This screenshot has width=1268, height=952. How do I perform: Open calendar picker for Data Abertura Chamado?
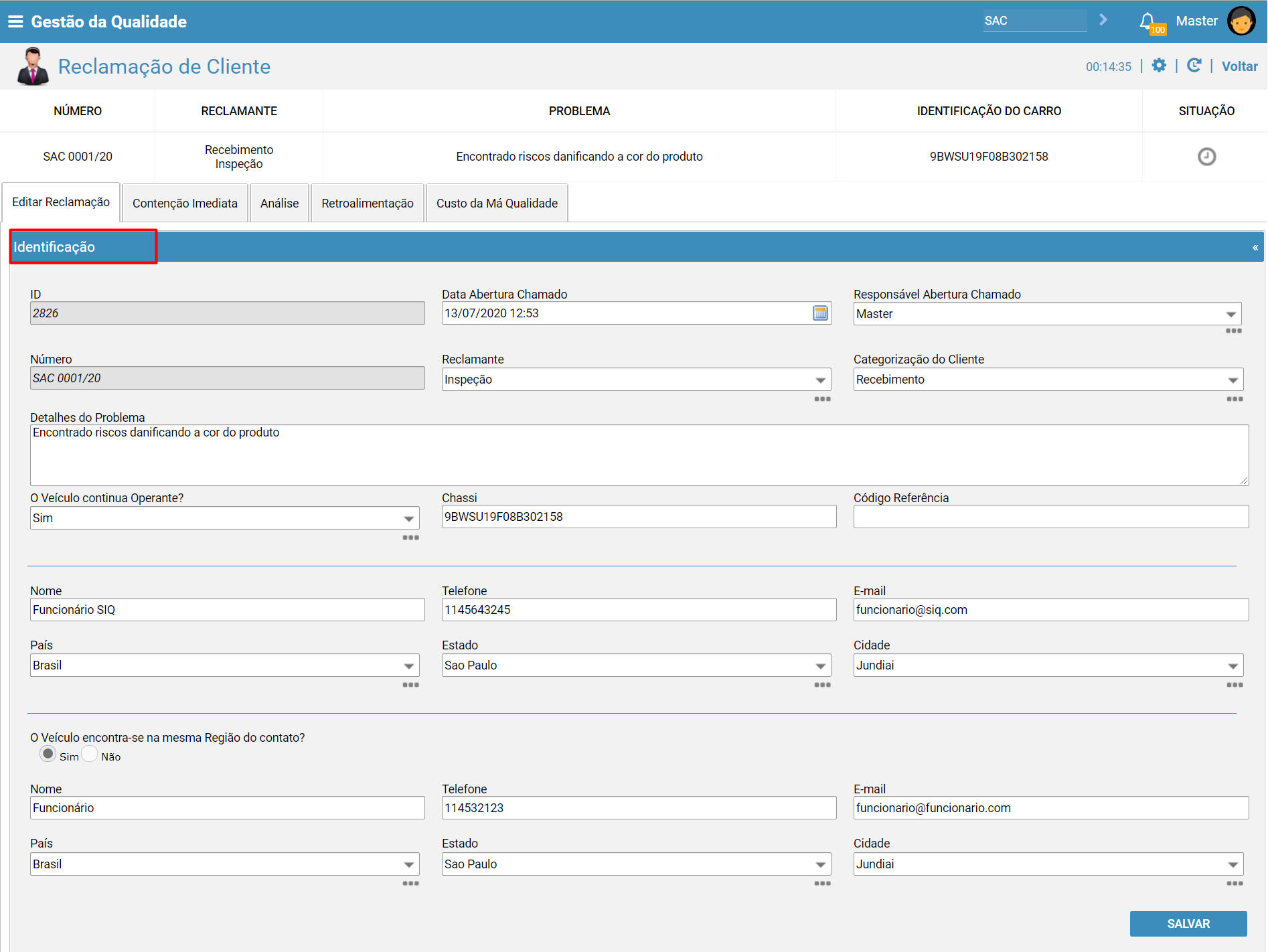click(x=820, y=313)
